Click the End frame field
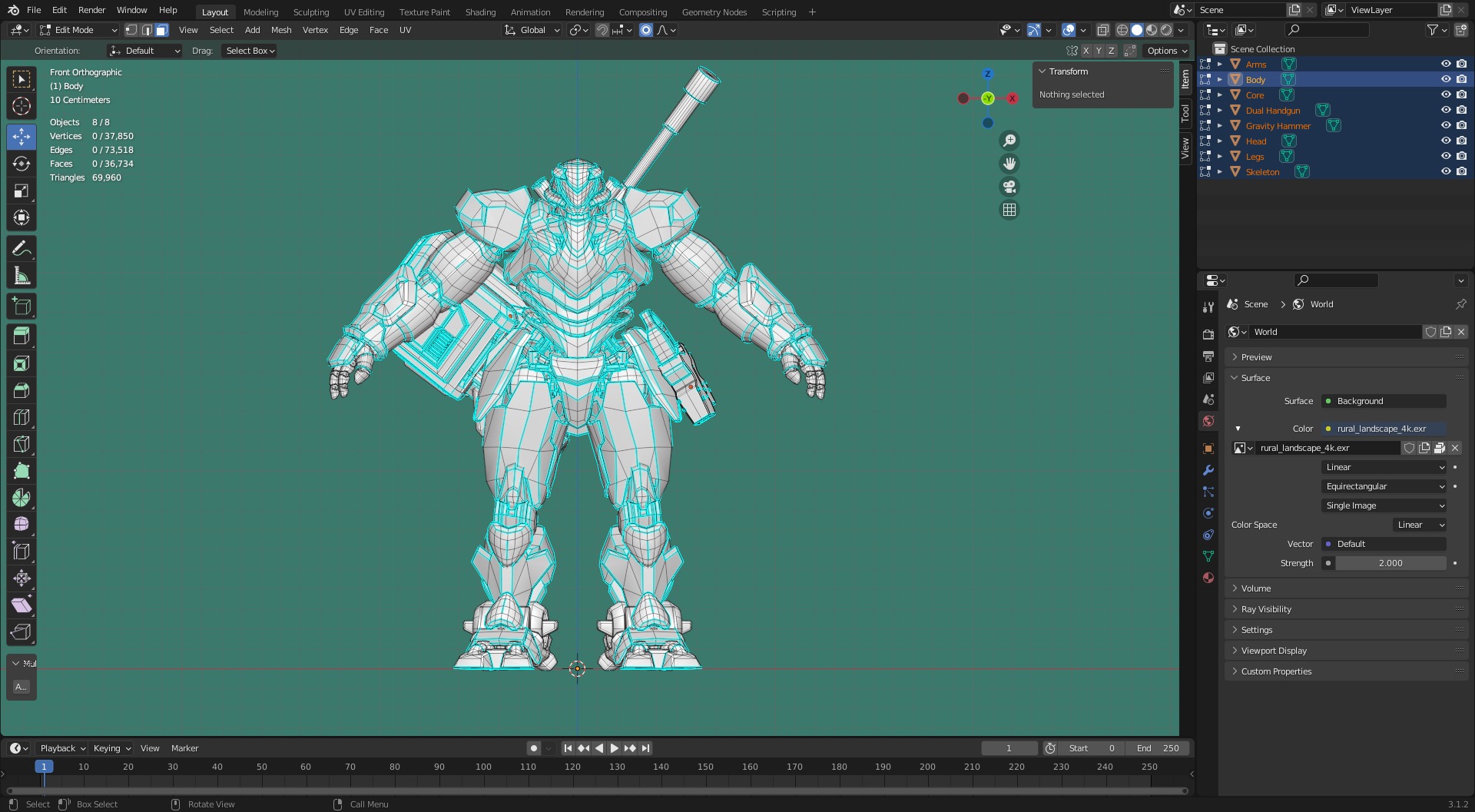The height and width of the screenshot is (812, 1475). click(1158, 748)
